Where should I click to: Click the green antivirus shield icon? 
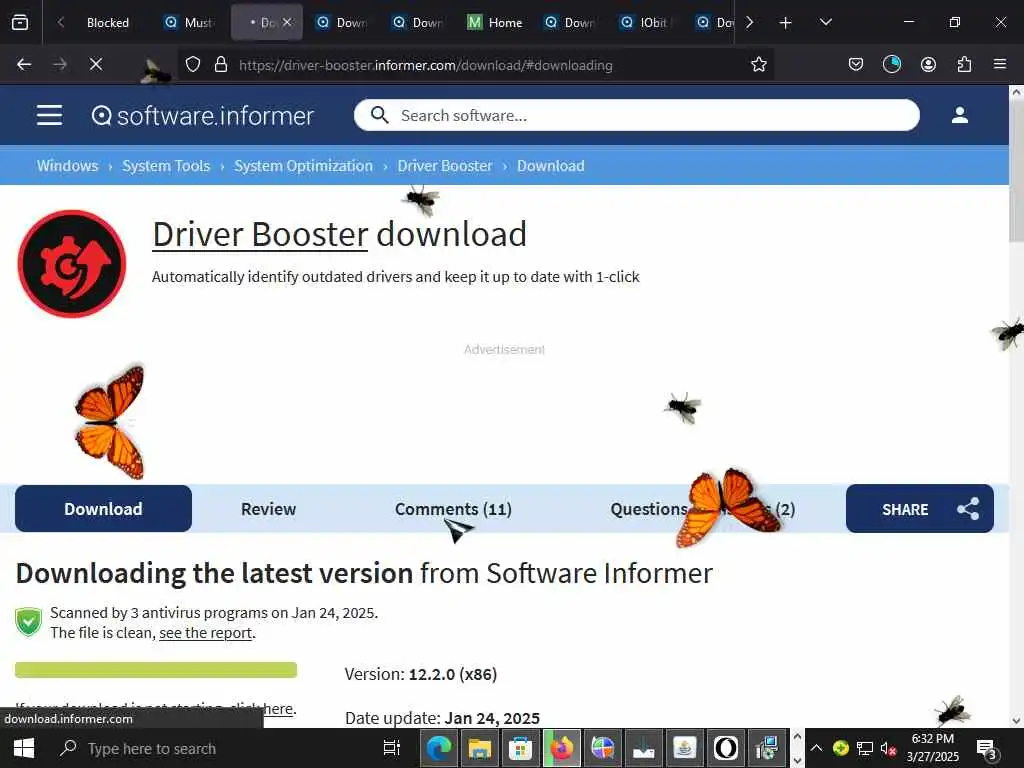pyautogui.click(x=29, y=622)
